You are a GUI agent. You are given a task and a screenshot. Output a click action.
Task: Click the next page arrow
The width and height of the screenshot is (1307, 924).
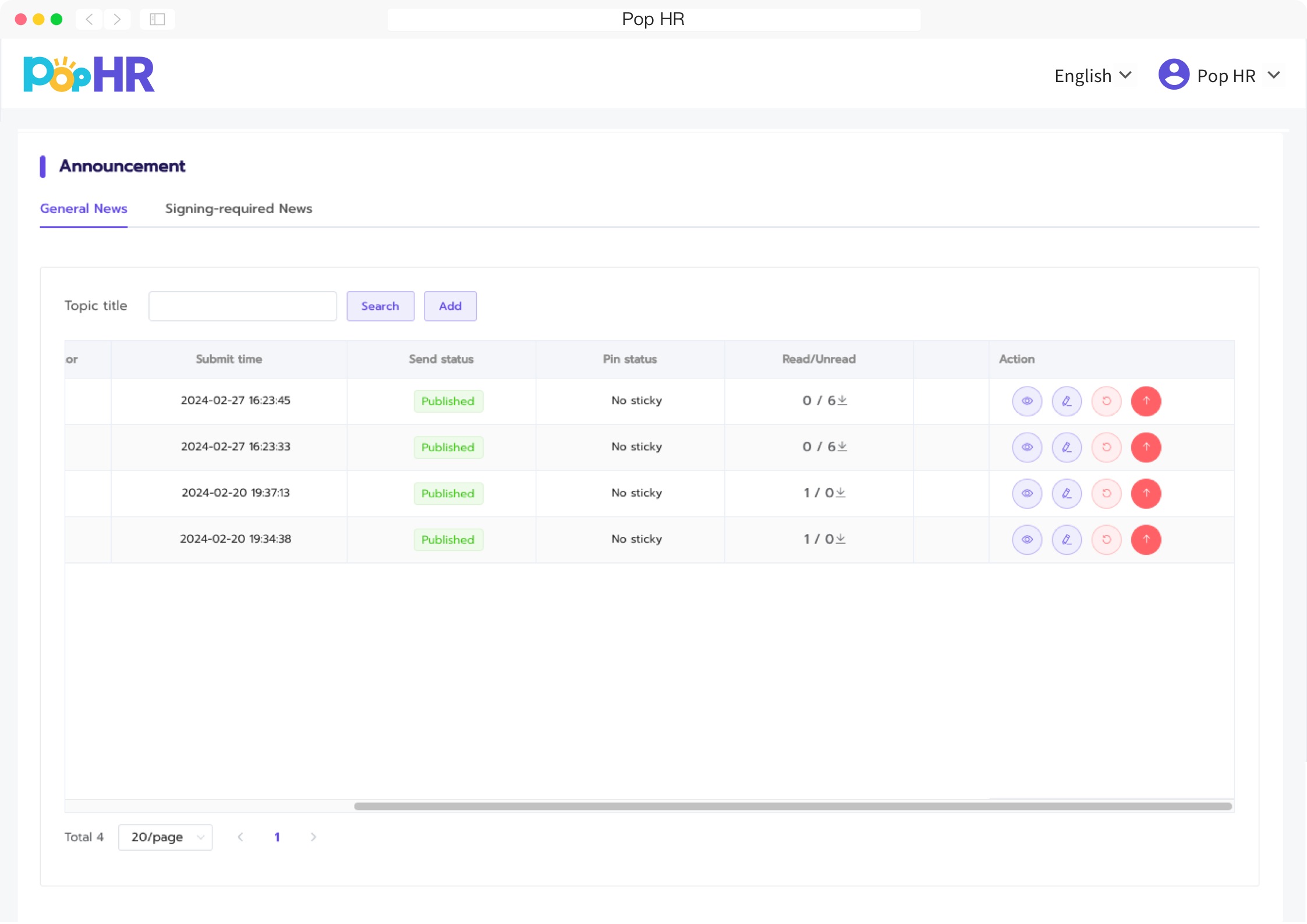coord(313,837)
